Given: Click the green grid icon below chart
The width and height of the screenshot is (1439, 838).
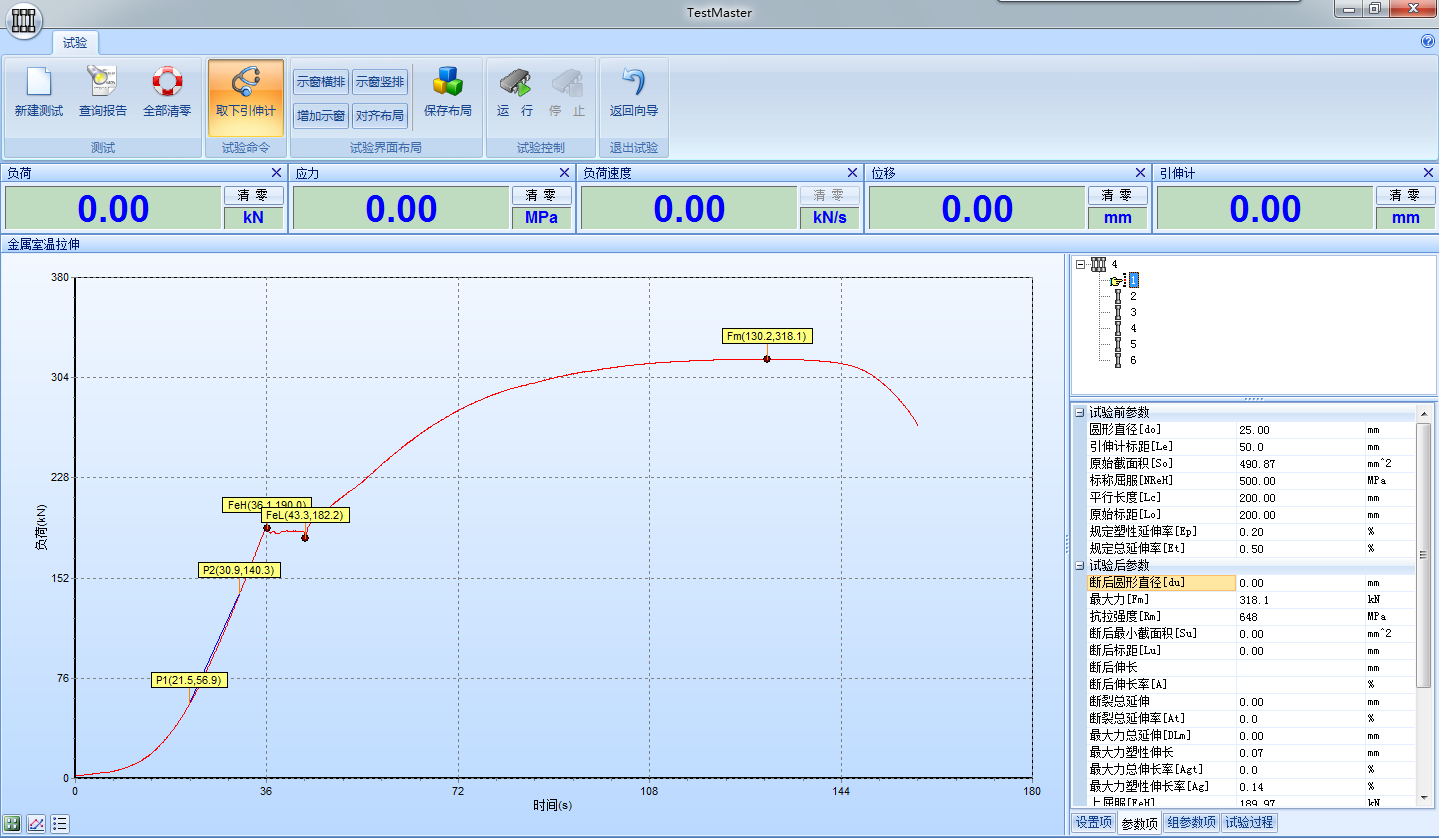Looking at the screenshot, I should coord(13,824).
